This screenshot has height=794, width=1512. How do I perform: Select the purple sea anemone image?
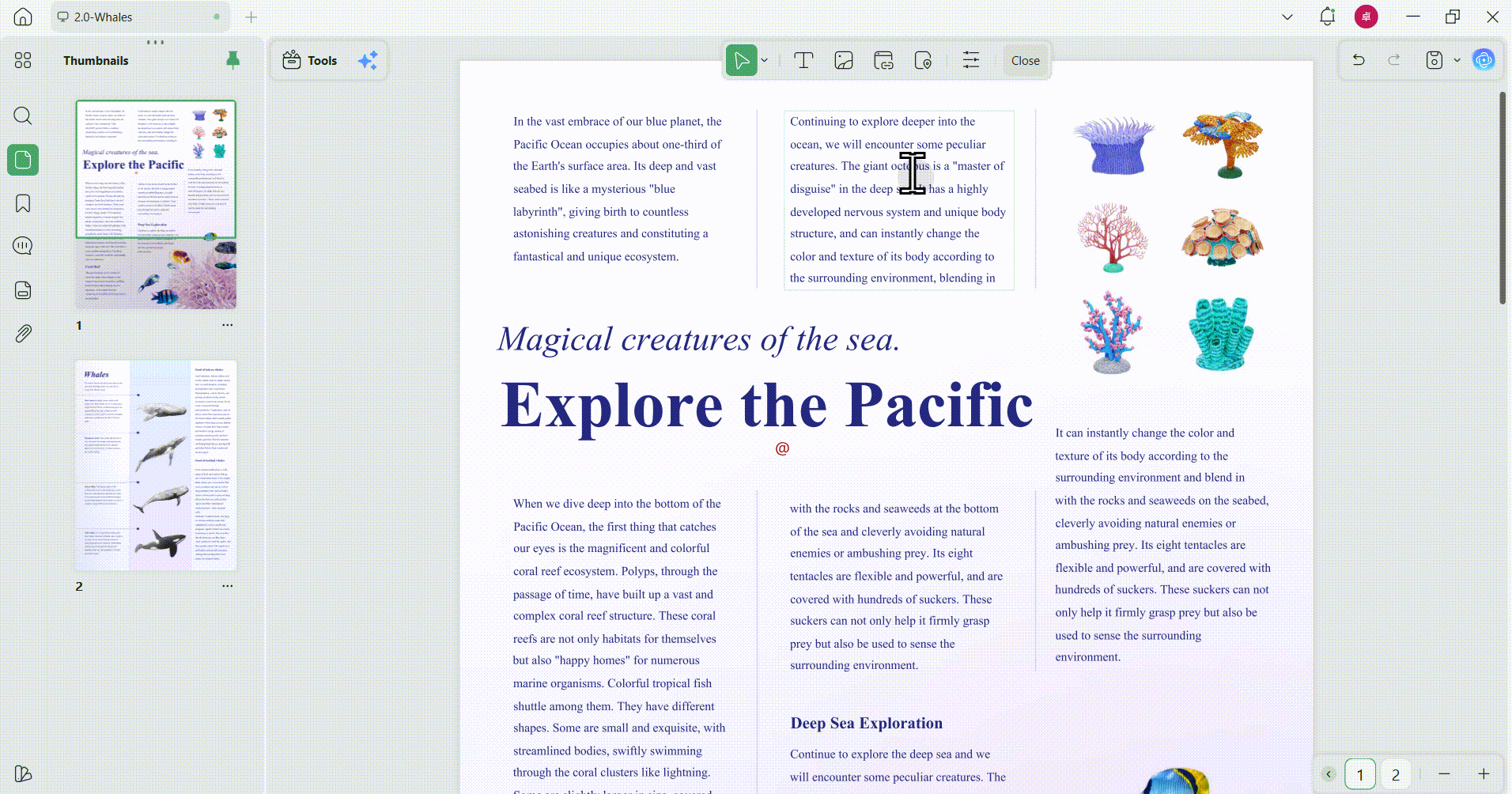coord(1113,145)
